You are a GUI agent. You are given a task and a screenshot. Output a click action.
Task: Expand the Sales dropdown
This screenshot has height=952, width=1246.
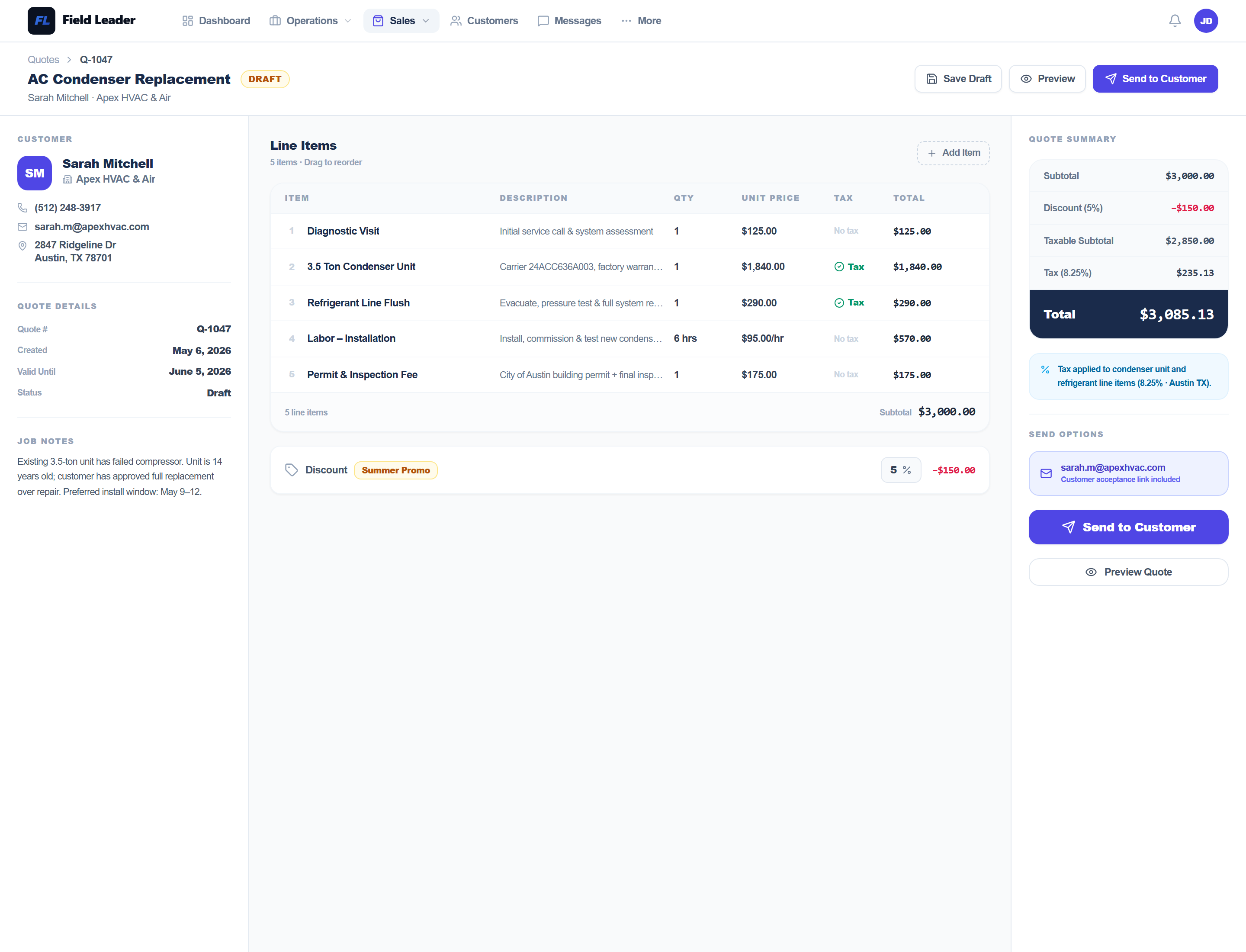point(401,21)
